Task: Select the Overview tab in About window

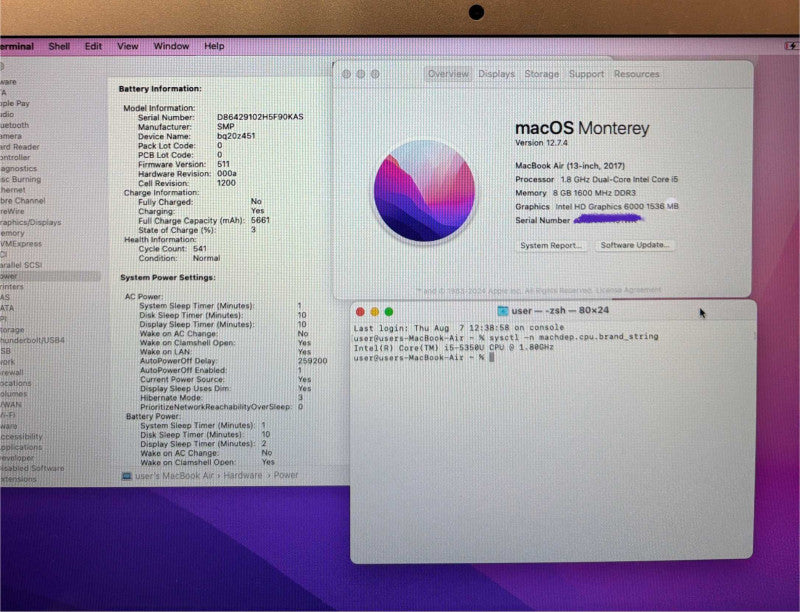Action: click(448, 74)
